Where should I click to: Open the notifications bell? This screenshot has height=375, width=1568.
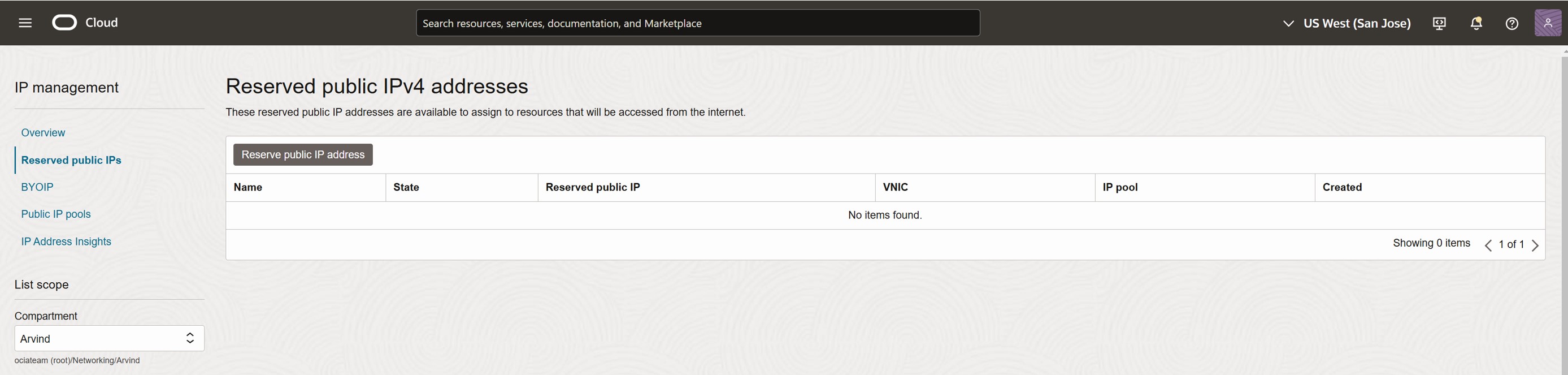click(1475, 24)
